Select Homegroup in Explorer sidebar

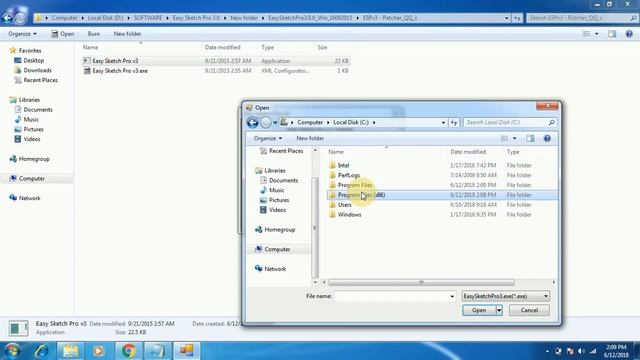pos(29,159)
